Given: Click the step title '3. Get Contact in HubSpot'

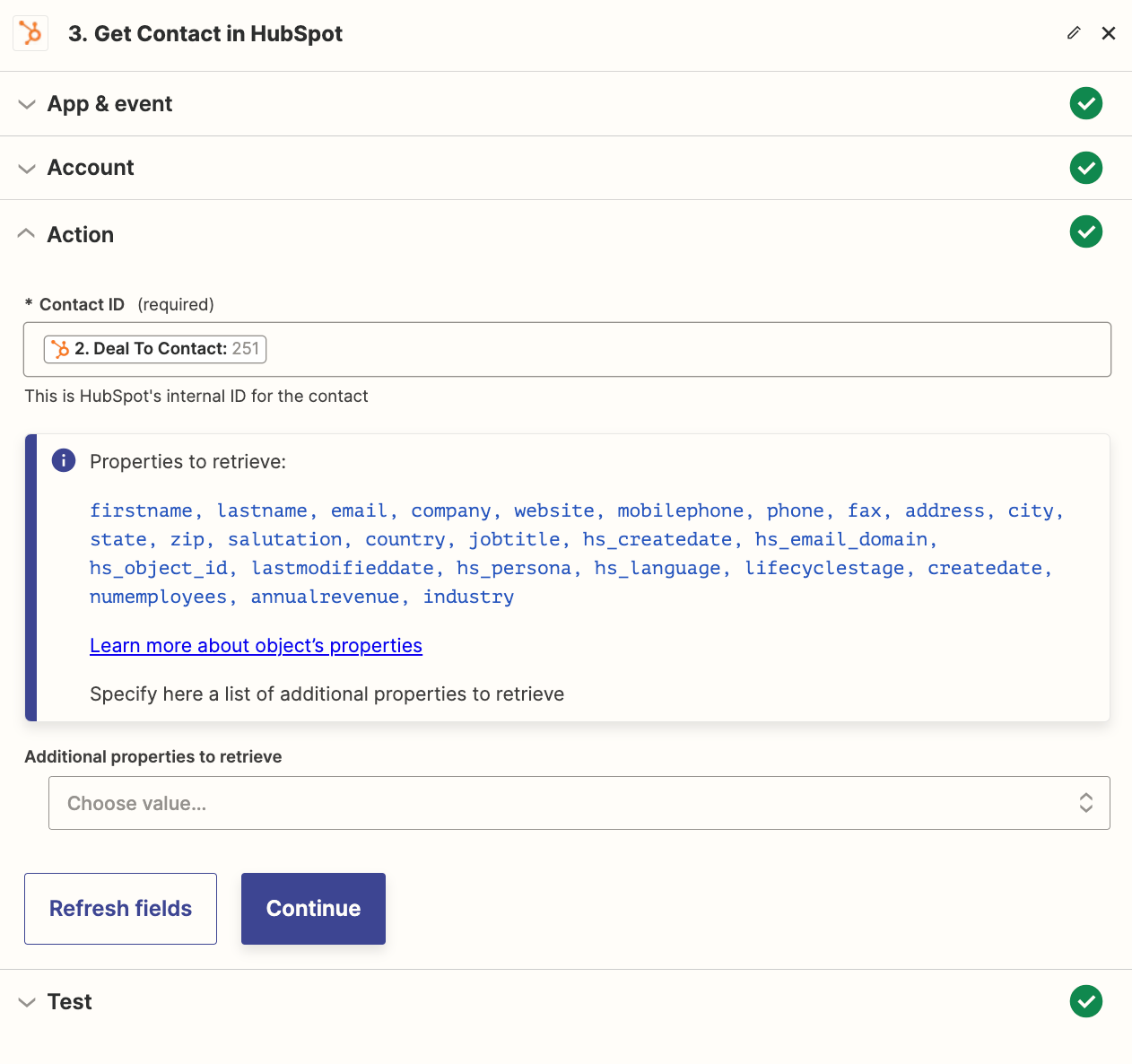Looking at the screenshot, I should tap(205, 34).
